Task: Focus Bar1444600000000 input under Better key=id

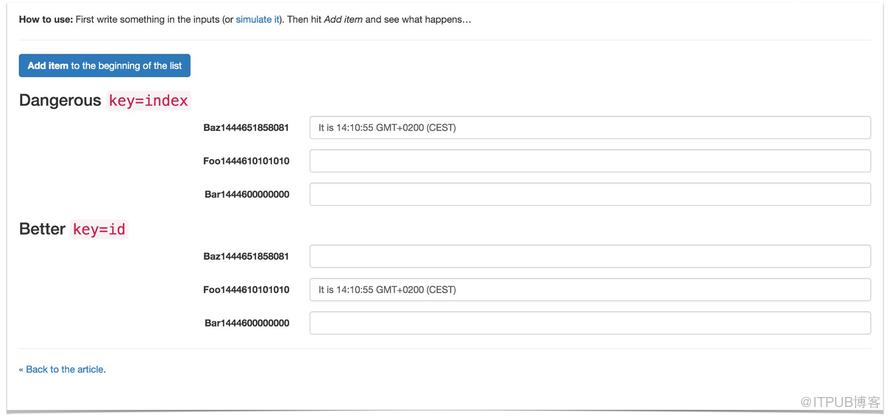Action: pyautogui.click(x=590, y=323)
